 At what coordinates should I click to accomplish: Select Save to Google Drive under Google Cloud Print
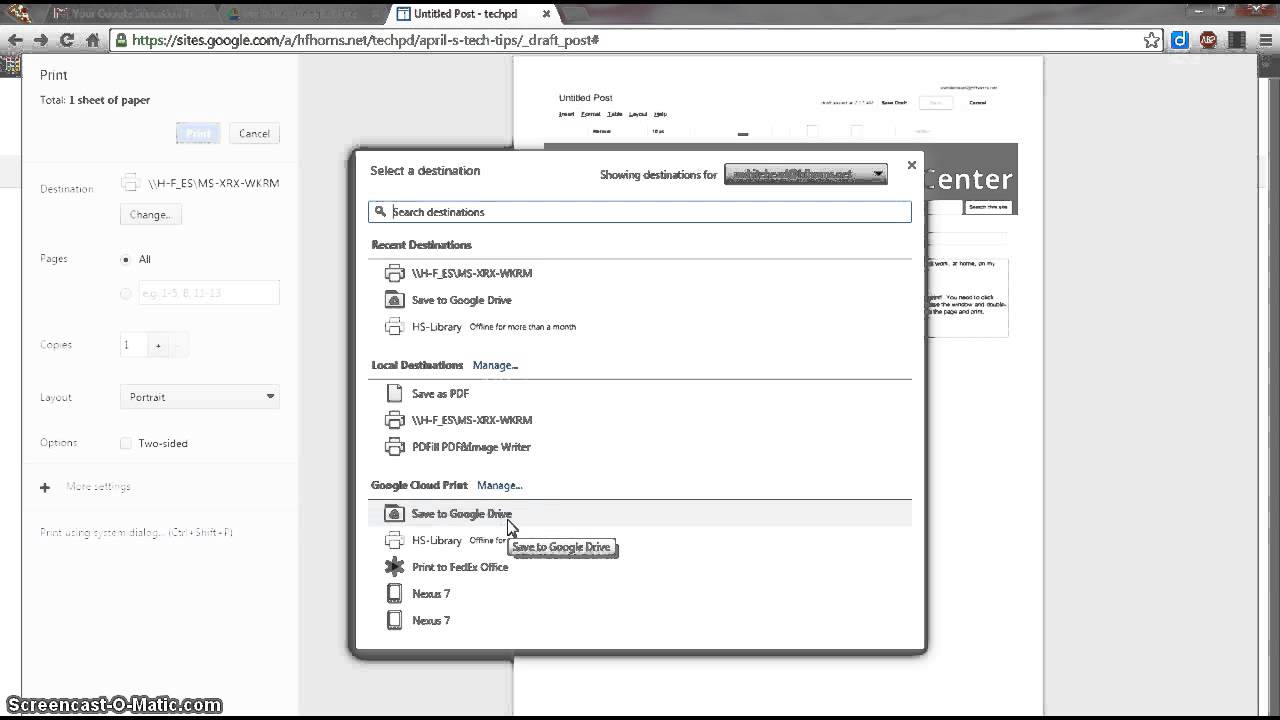[x=640, y=513]
